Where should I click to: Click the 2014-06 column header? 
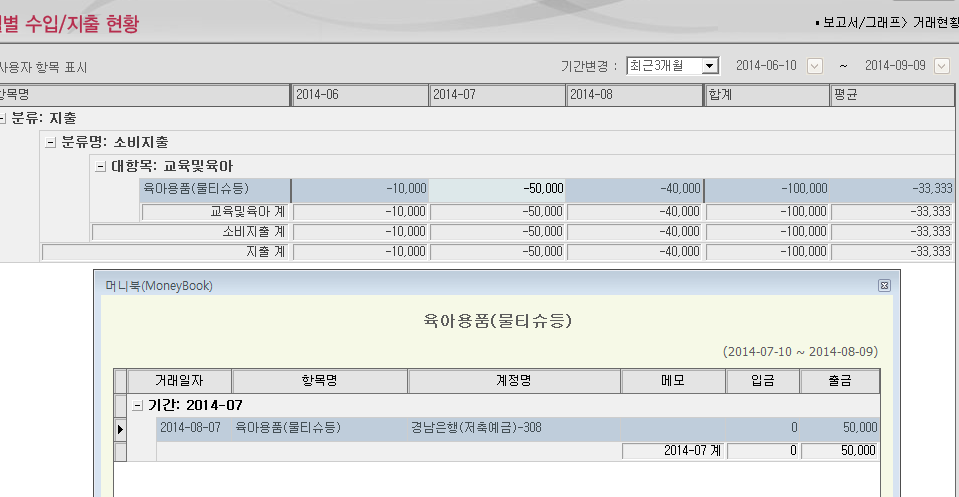(359, 95)
